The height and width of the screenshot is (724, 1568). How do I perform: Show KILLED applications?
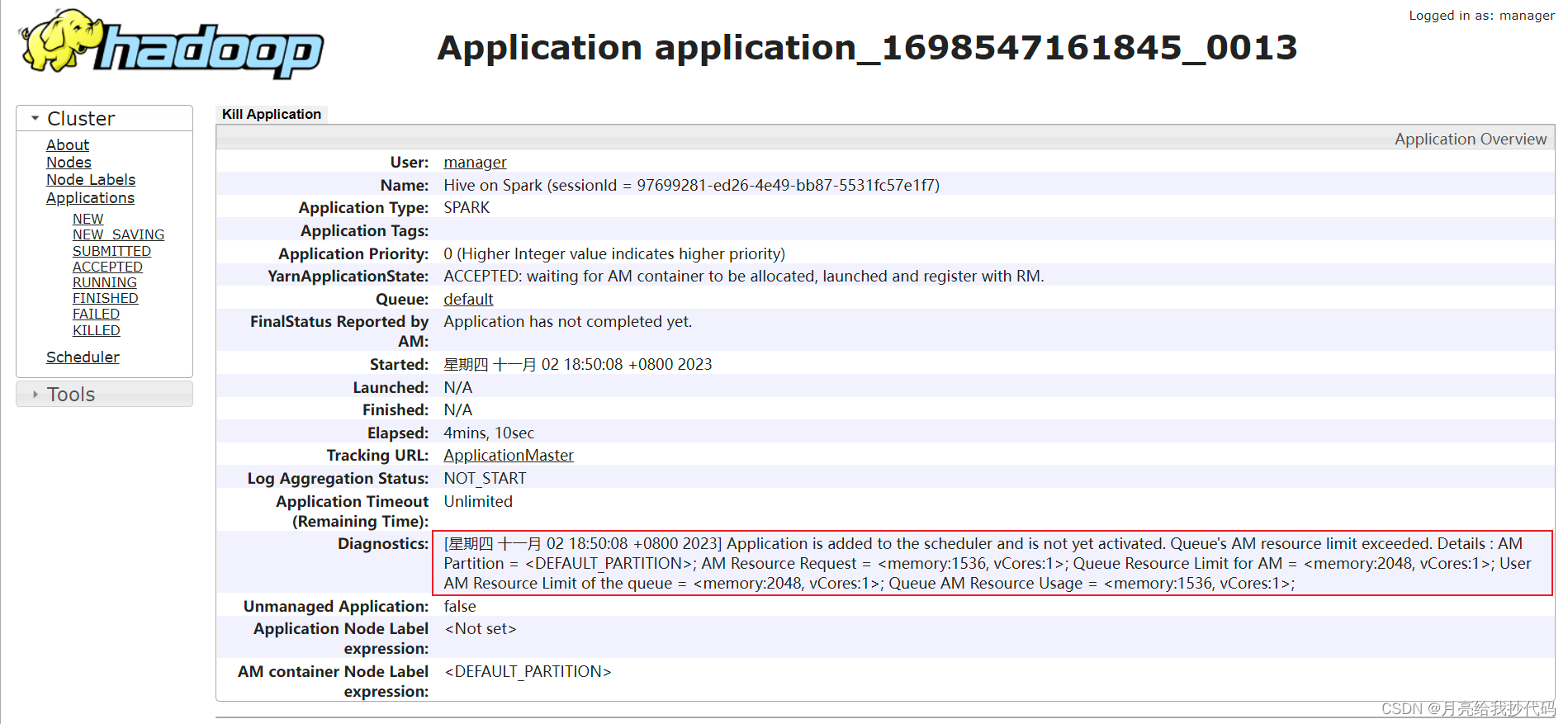point(96,330)
